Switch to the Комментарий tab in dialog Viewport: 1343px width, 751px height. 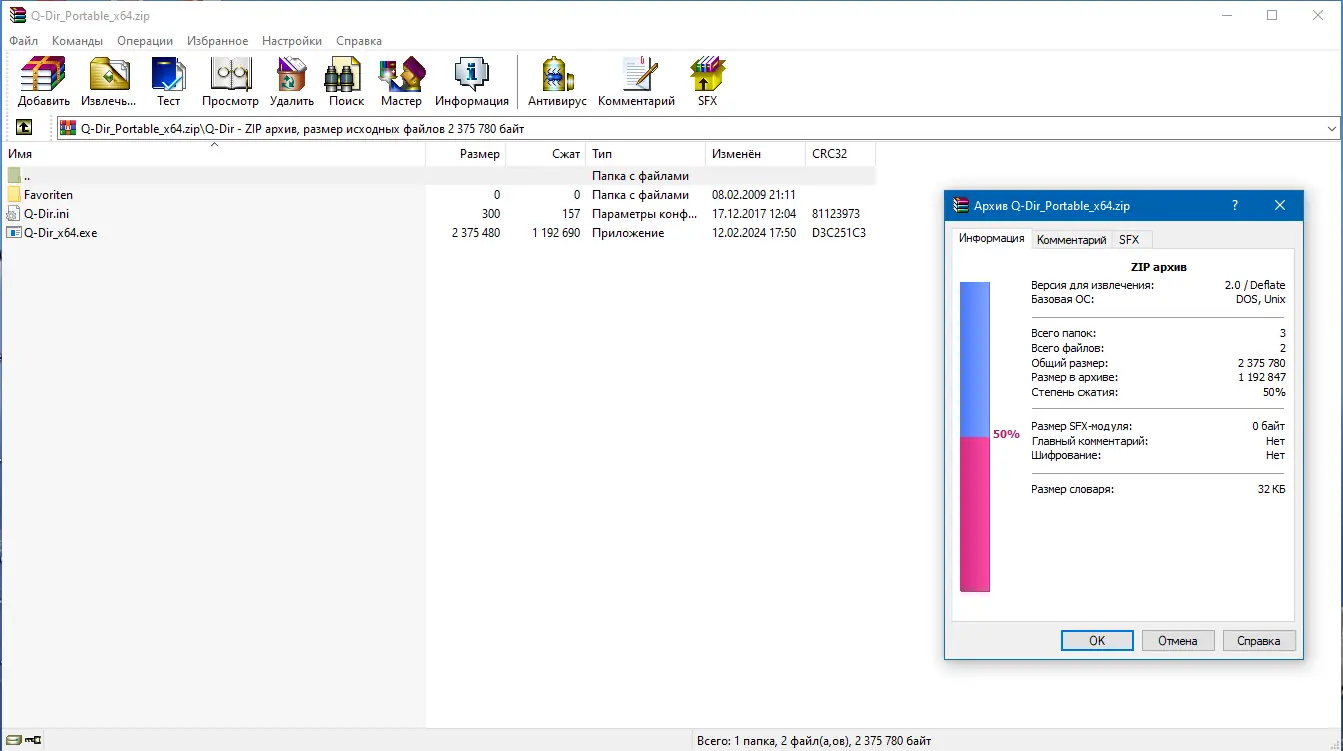[x=1071, y=240]
